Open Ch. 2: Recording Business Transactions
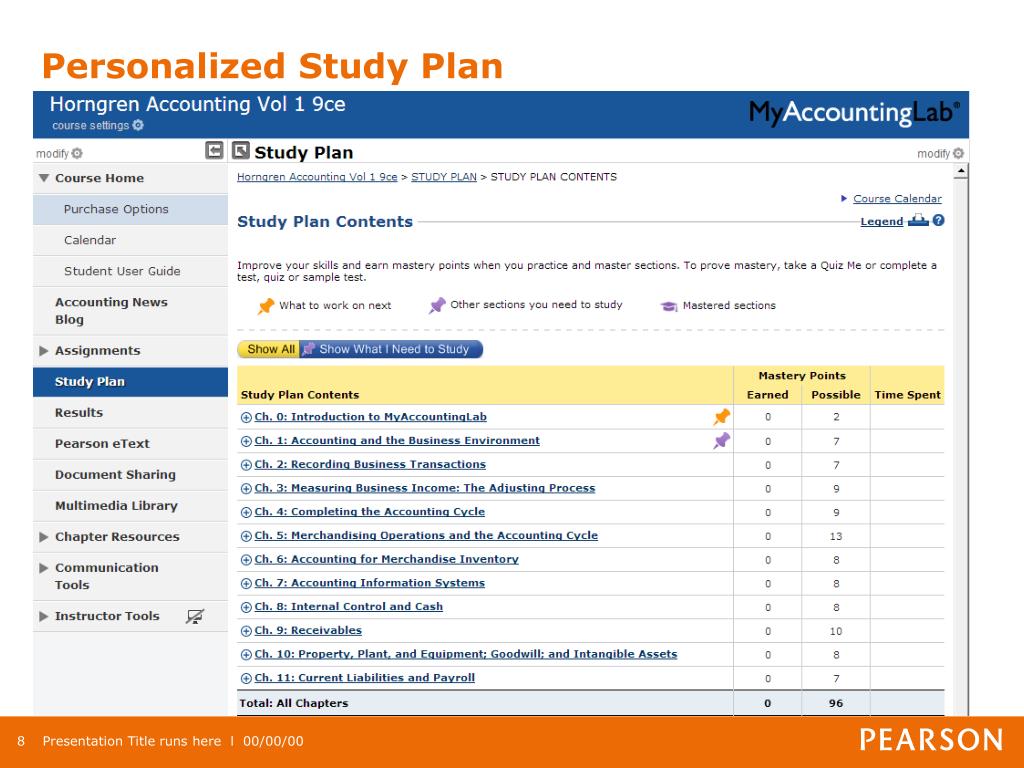The image size is (1024, 768). pos(370,464)
